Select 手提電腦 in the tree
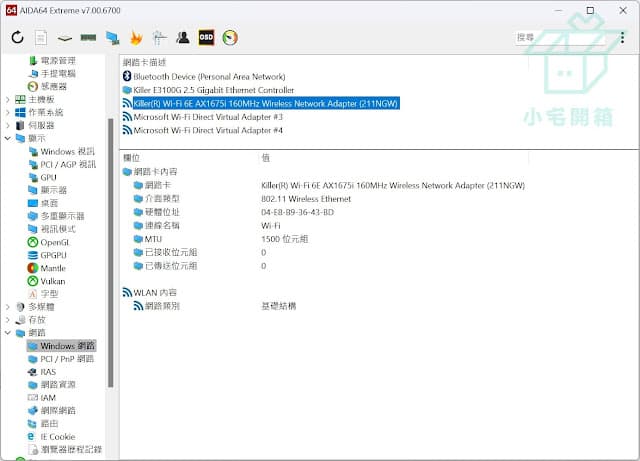The width and height of the screenshot is (640, 461). 58,73
